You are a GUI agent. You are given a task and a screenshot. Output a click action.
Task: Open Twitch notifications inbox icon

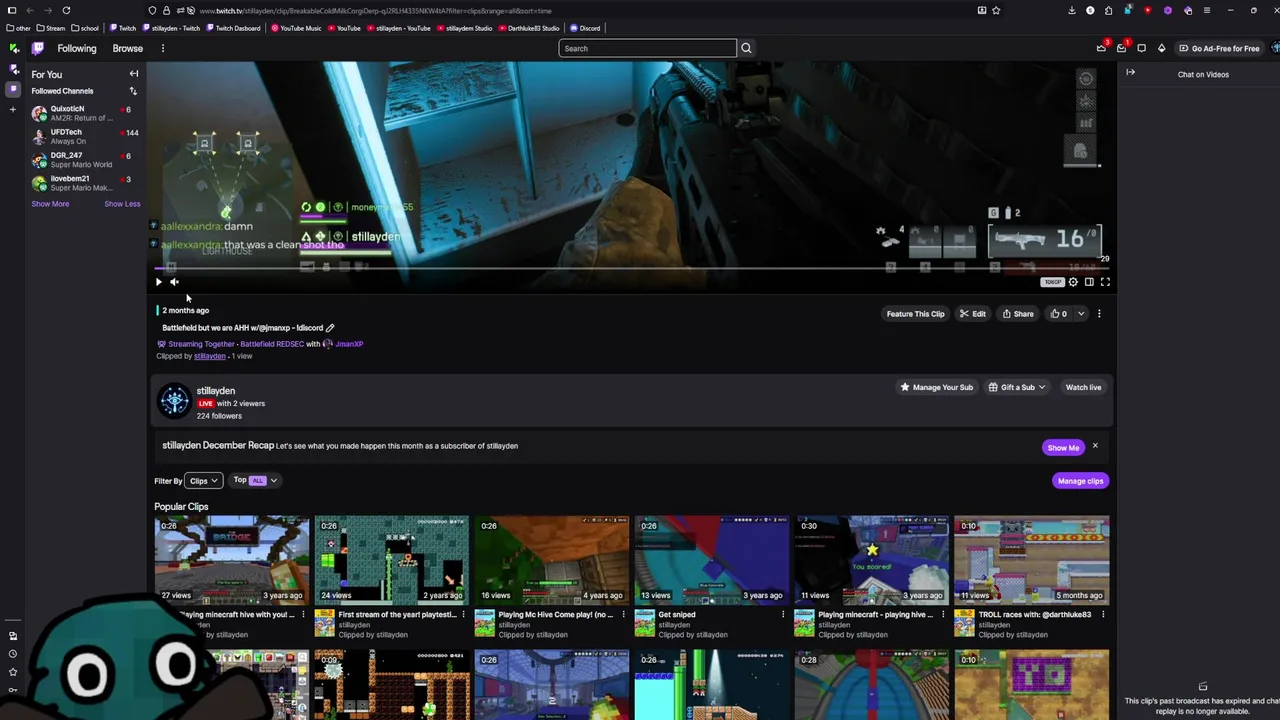click(x=1121, y=48)
